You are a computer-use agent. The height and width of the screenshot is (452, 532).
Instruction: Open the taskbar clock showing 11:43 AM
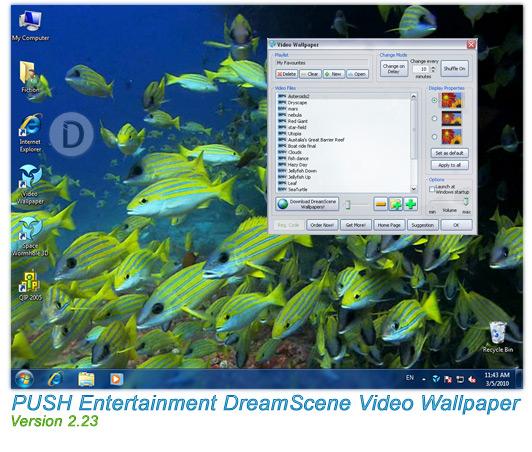(497, 379)
